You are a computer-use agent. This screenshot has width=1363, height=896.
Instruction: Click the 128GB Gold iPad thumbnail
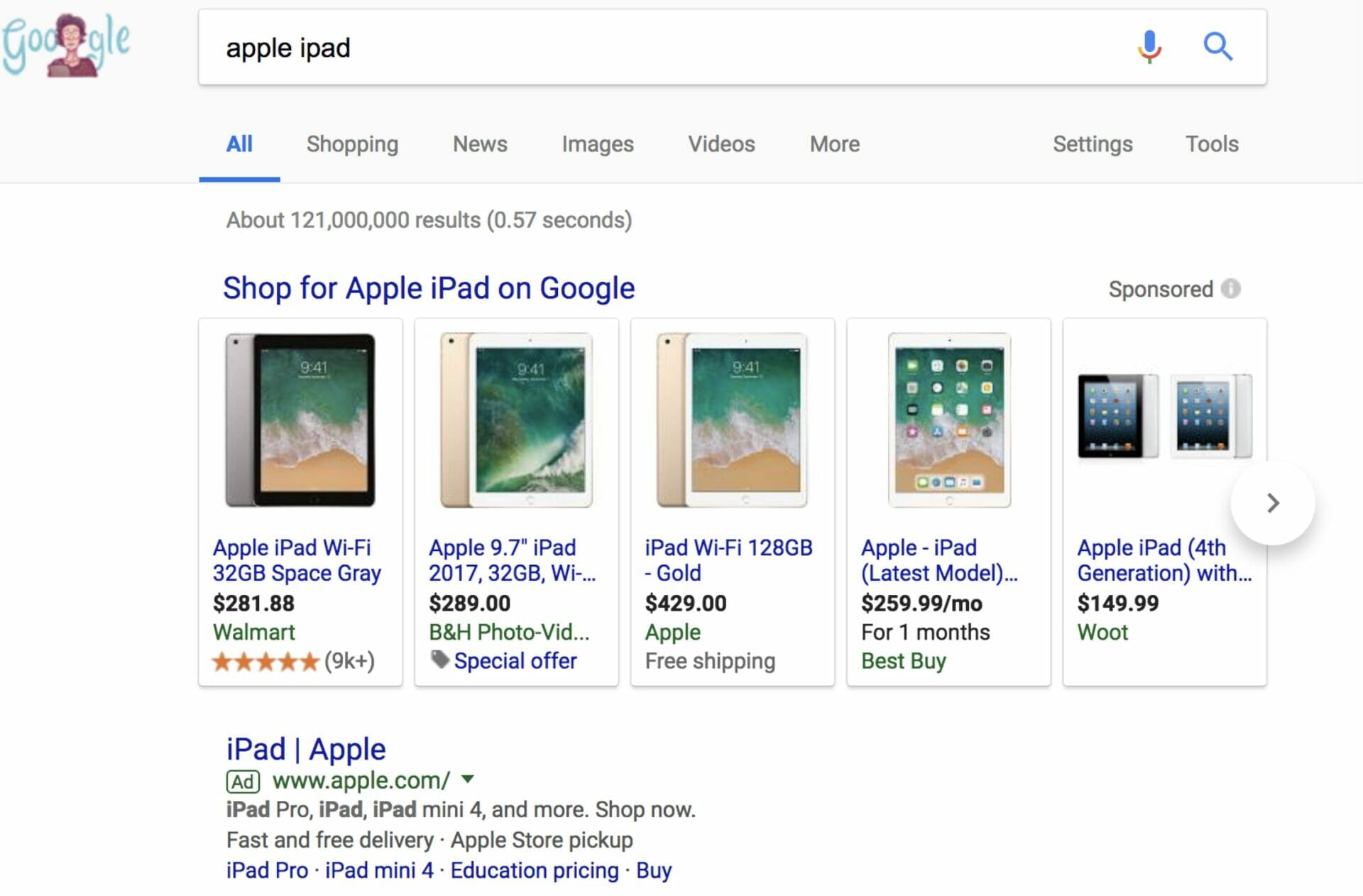[732, 420]
